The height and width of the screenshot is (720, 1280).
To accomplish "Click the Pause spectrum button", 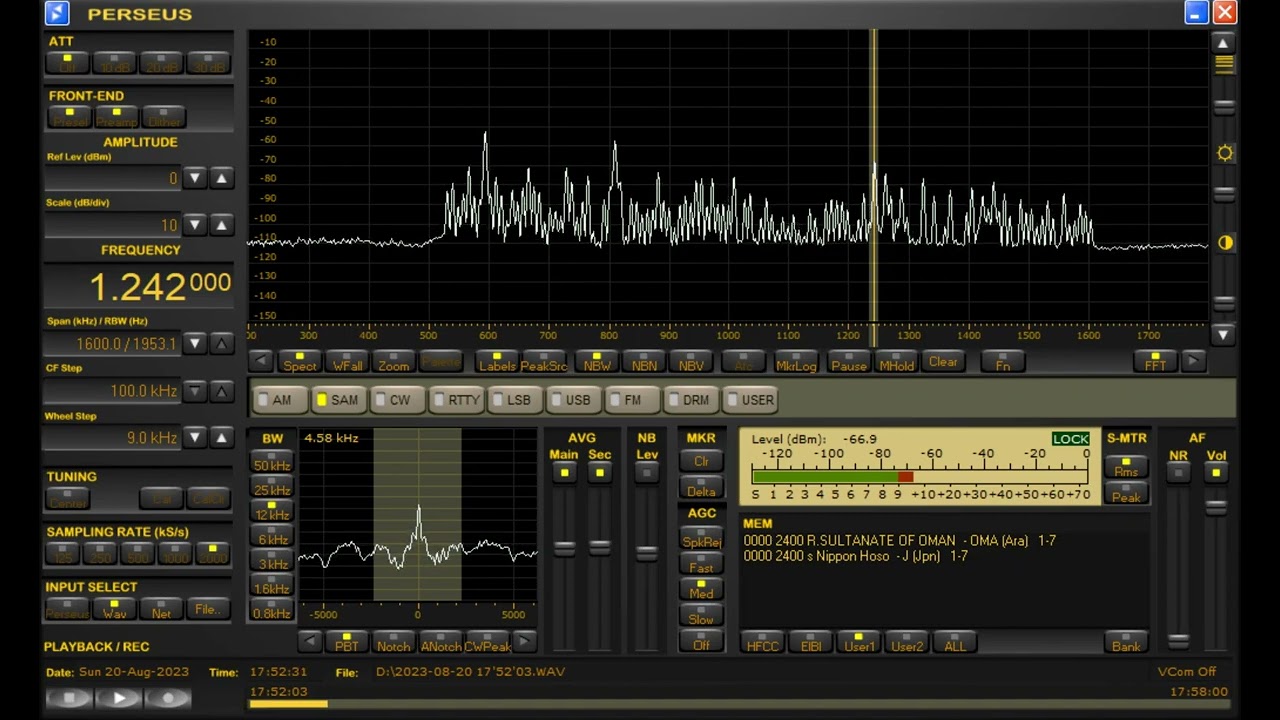I will tap(848, 361).
